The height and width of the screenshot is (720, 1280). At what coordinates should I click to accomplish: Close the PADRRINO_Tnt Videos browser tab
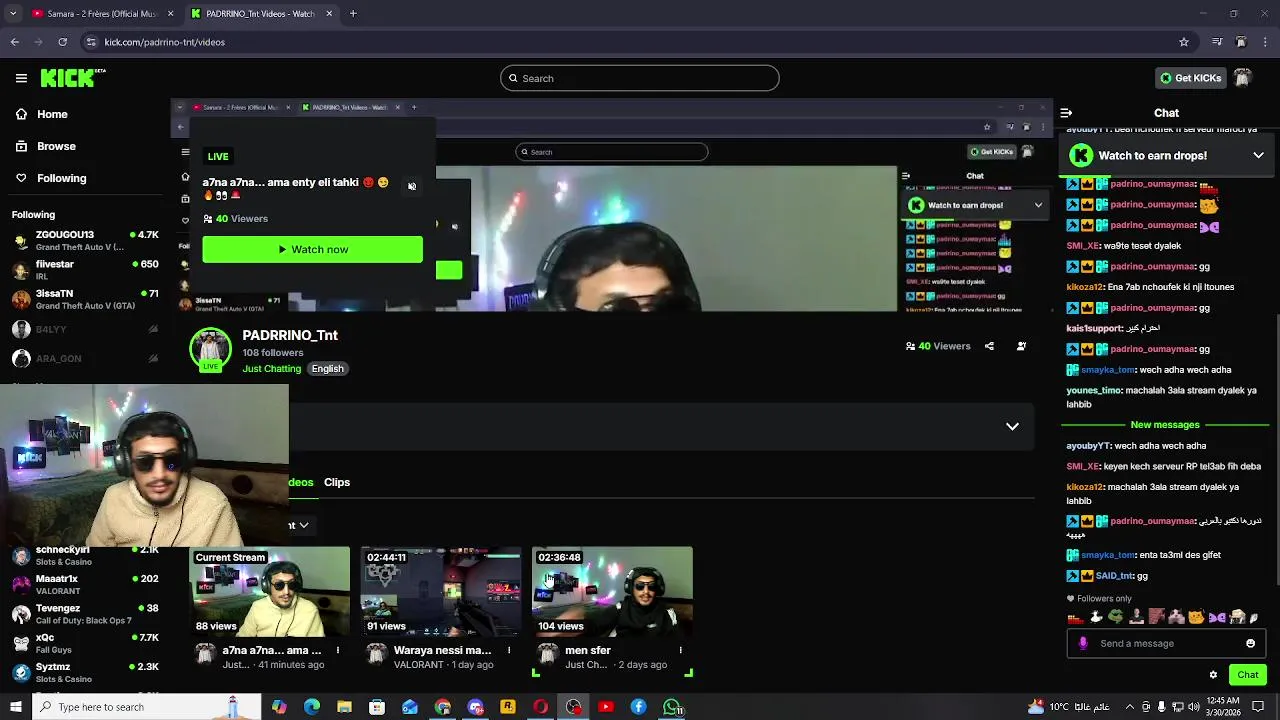[x=329, y=14]
